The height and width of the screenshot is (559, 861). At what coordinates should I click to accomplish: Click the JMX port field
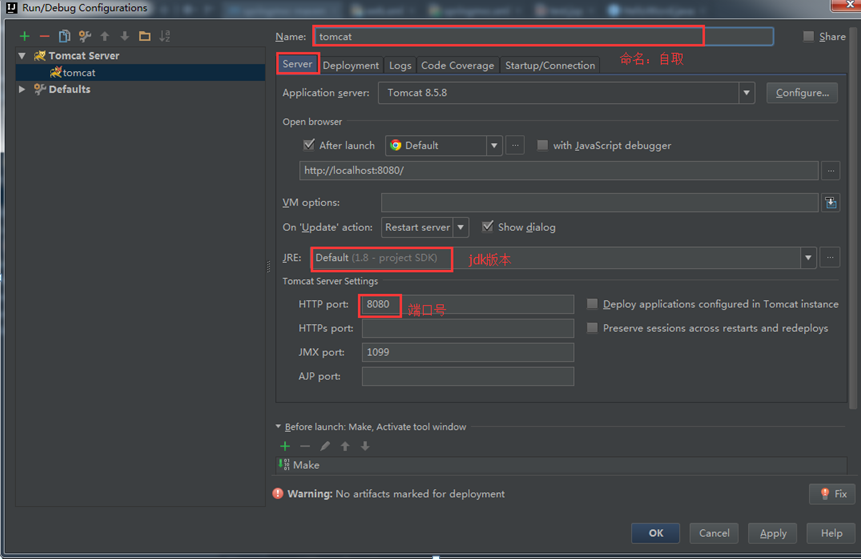(468, 352)
